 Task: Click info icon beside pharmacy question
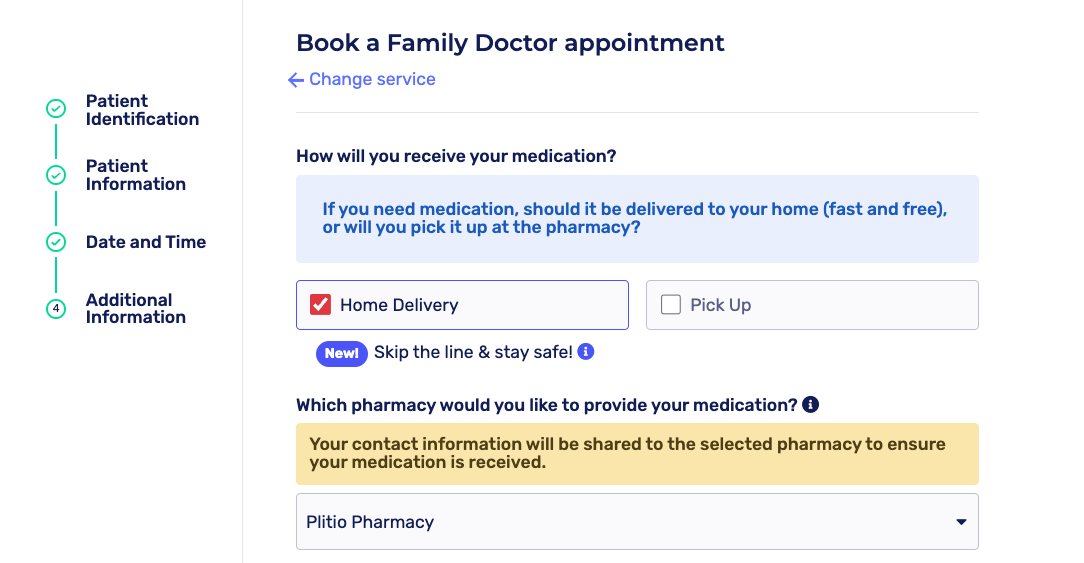click(x=811, y=405)
